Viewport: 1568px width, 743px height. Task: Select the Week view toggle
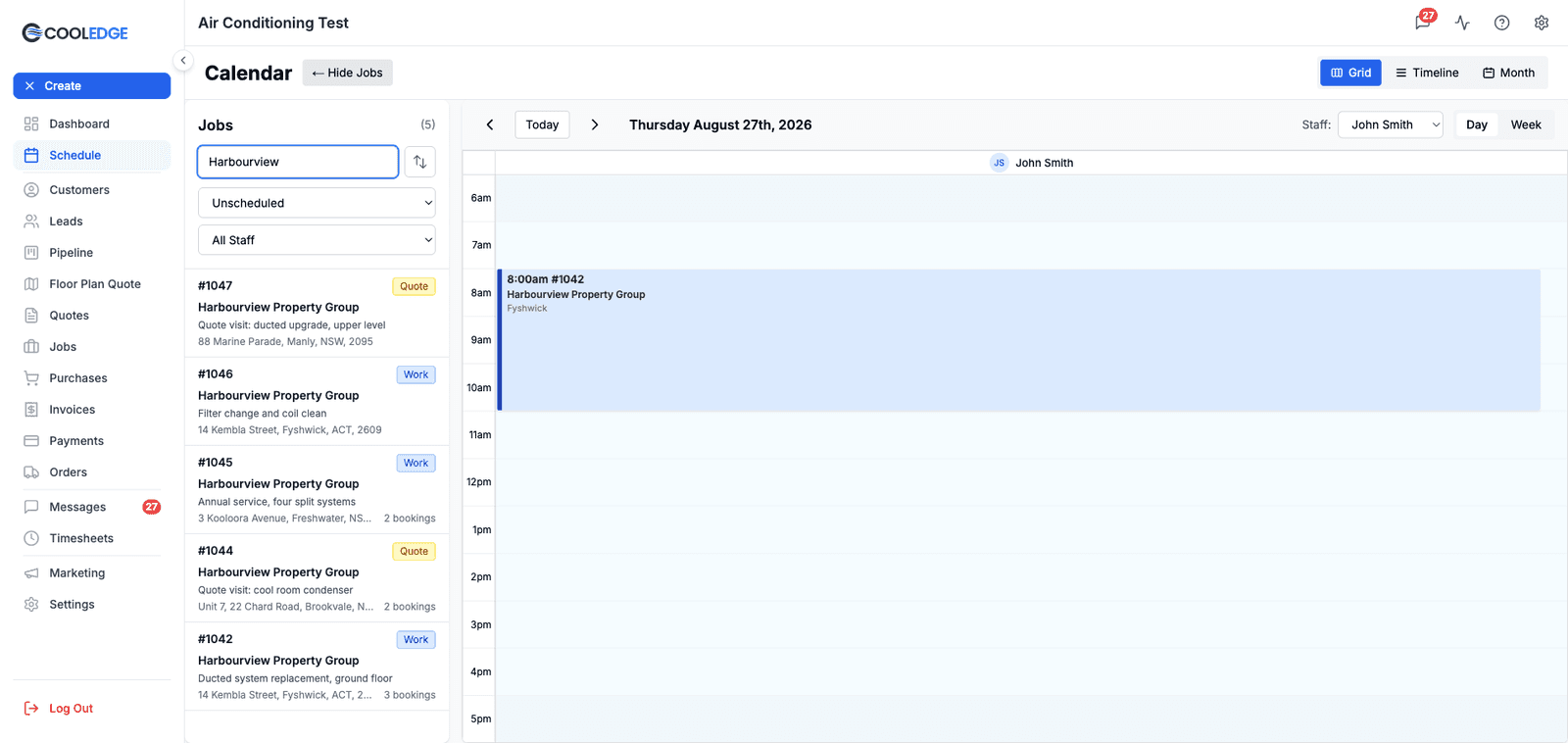click(1526, 124)
